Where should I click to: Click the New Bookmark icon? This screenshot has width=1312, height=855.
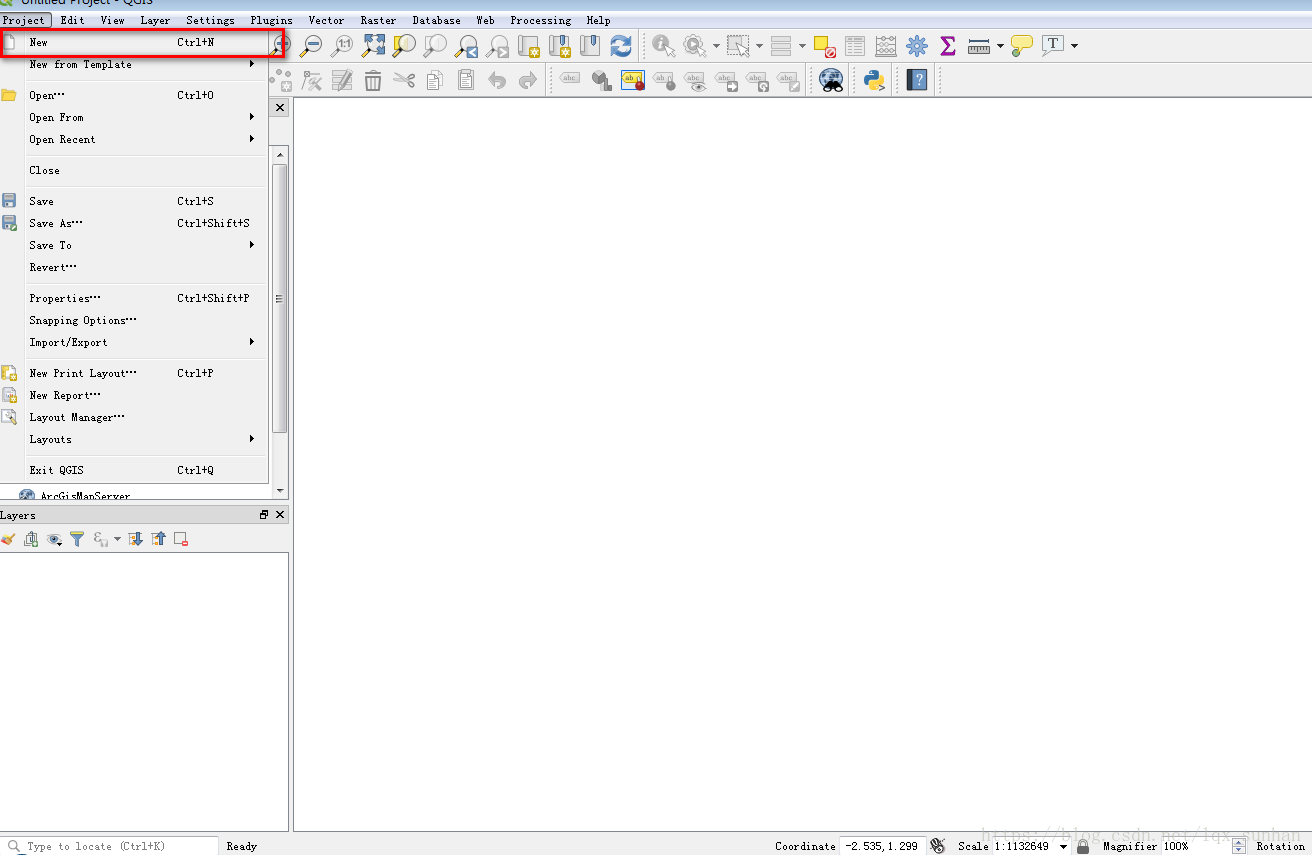(559, 45)
